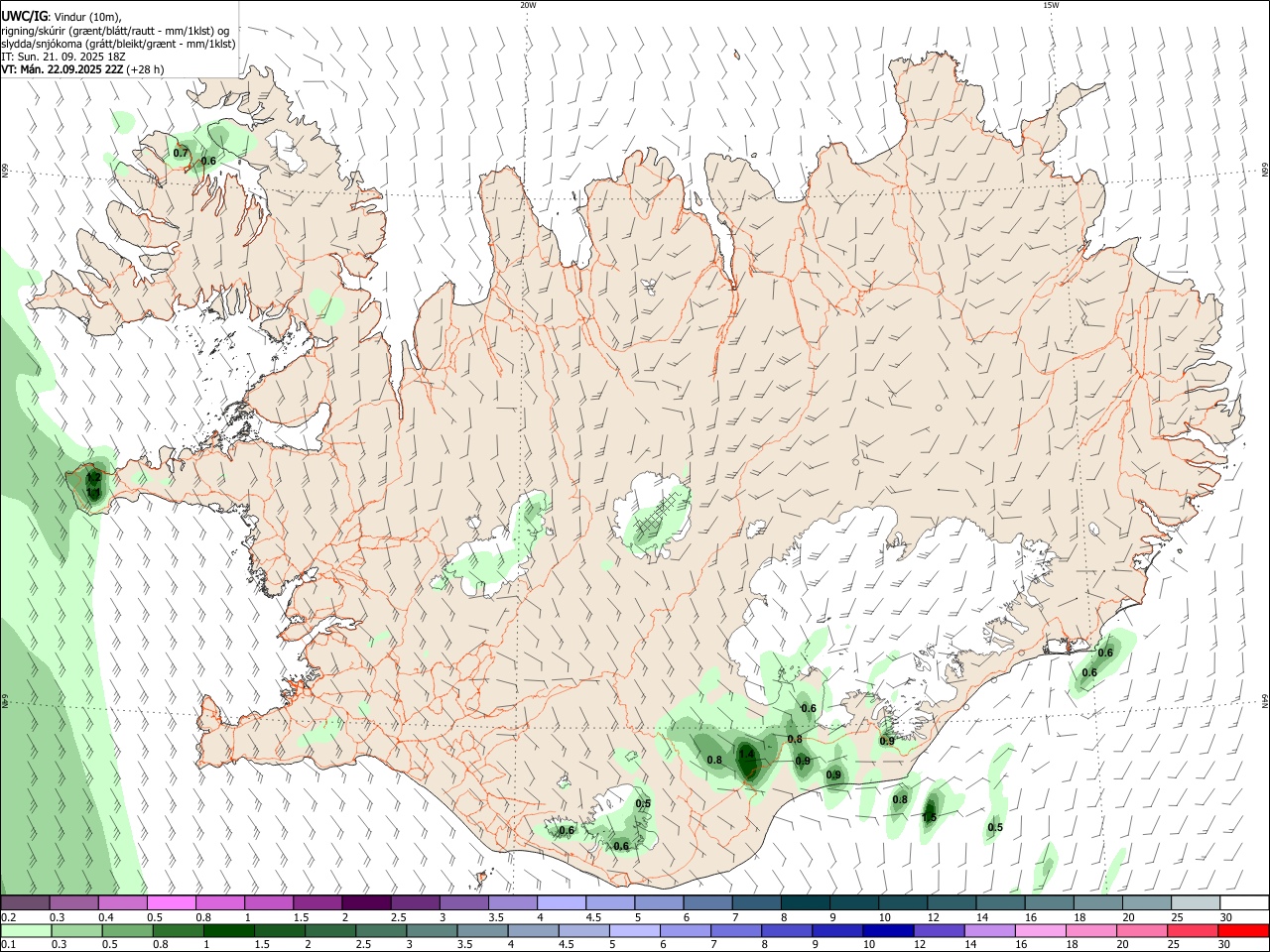The width and height of the screenshot is (1270, 952).
Task: Select the bright pink snow swatch labeled 0.5
Action: click(171, 903)
